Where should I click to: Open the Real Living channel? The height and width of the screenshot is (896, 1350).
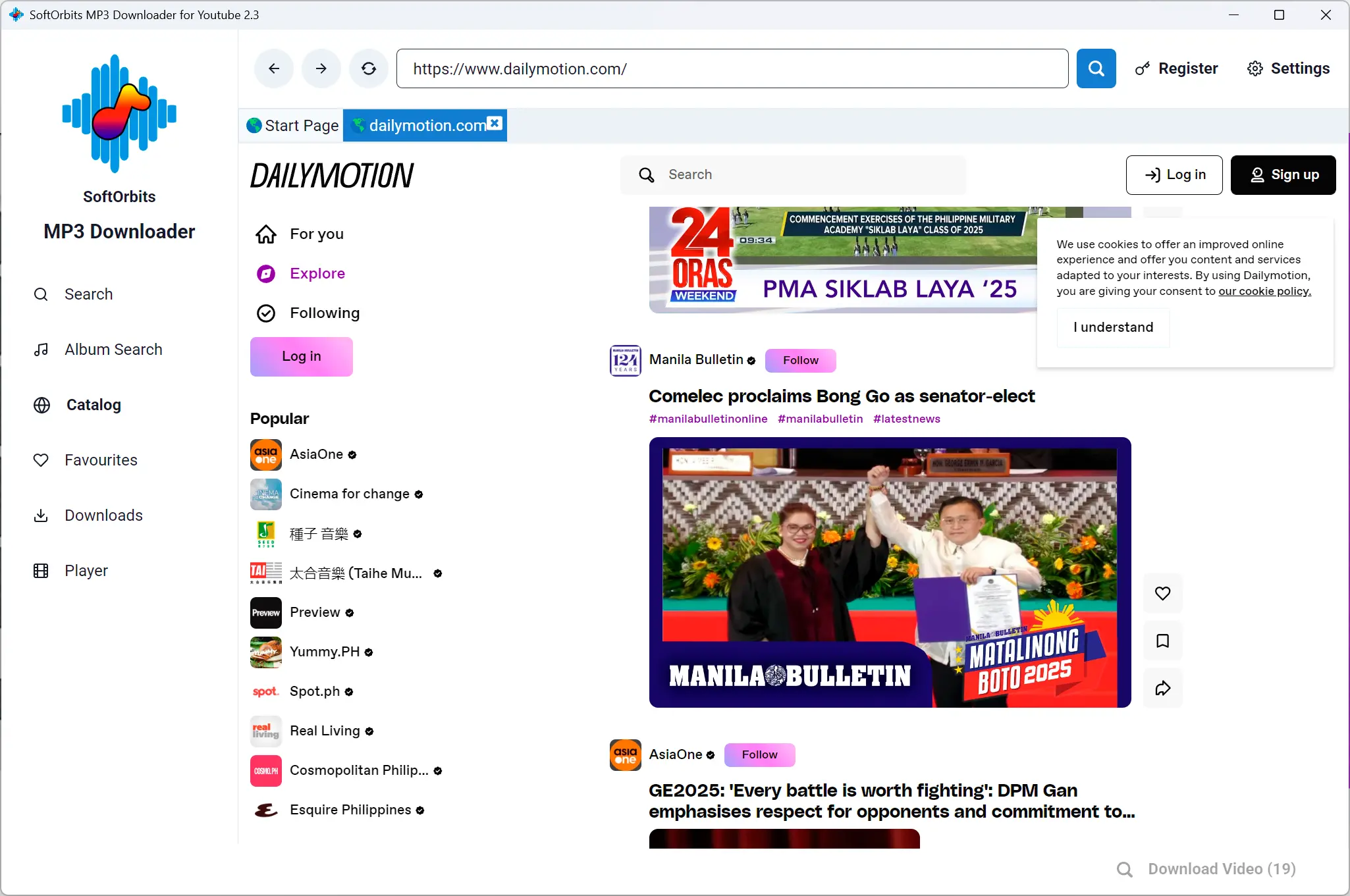point(312,731)
